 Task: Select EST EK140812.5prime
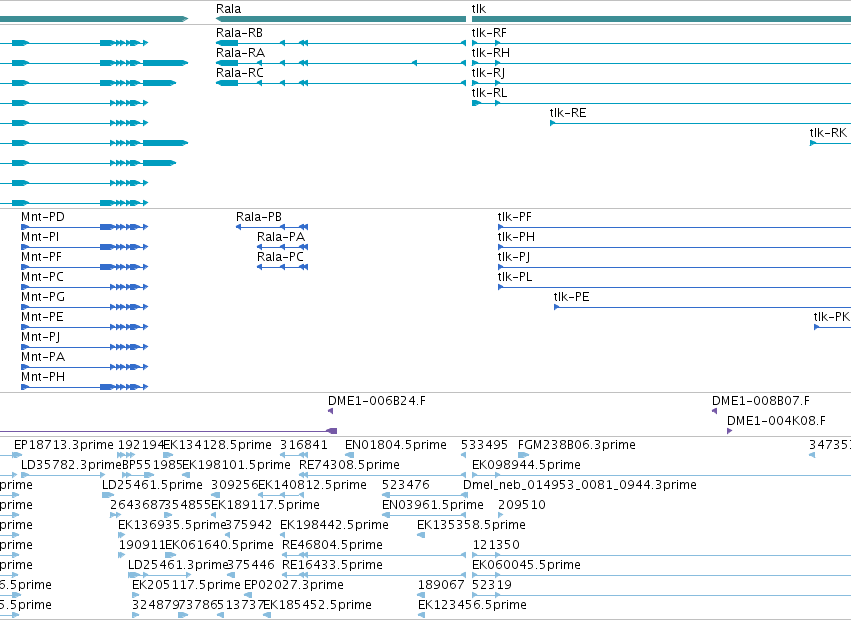pyautogui.click(x=282, y=495)
